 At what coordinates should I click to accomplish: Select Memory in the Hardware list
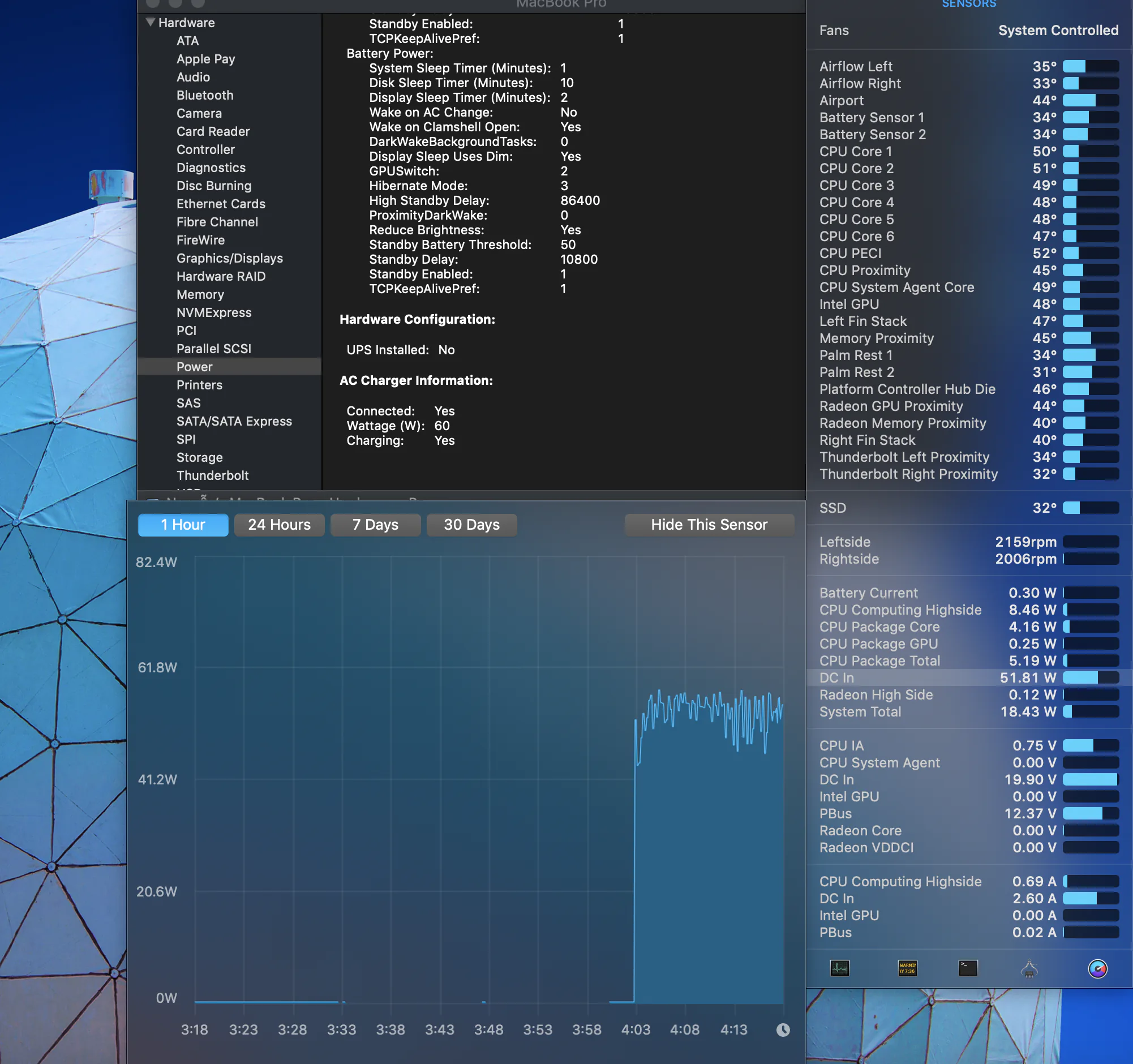pyautogui.click(x=200, y=294)
